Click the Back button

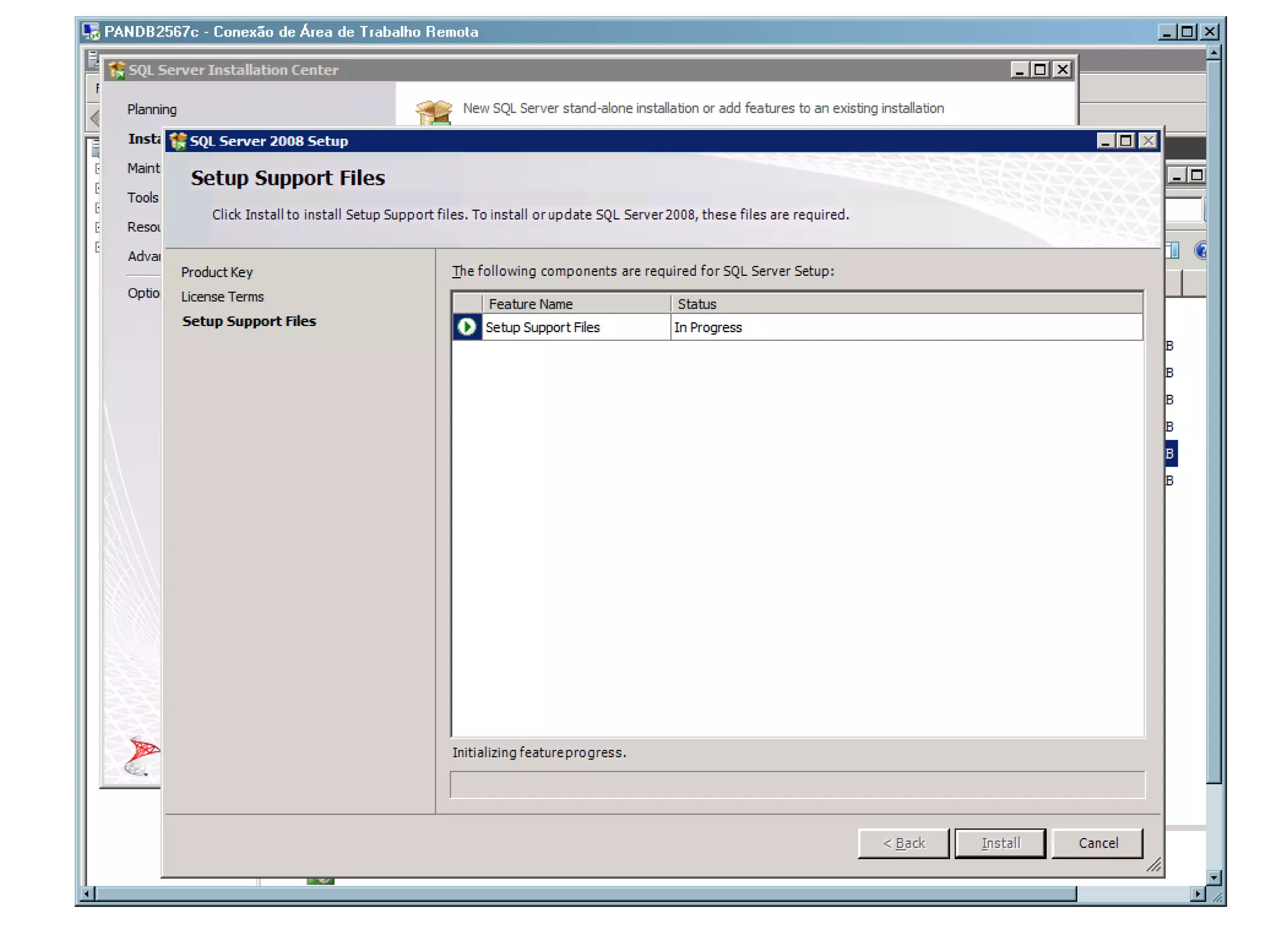[903, 843]
